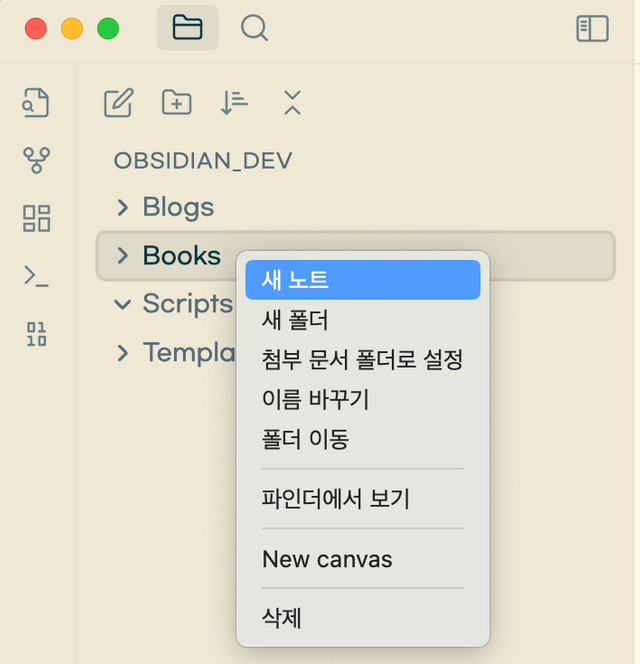Viewport: 640px width, 664px height.
Task: Select 이름 바꾸기 to rename folder
Action: [x=363, y=399]
